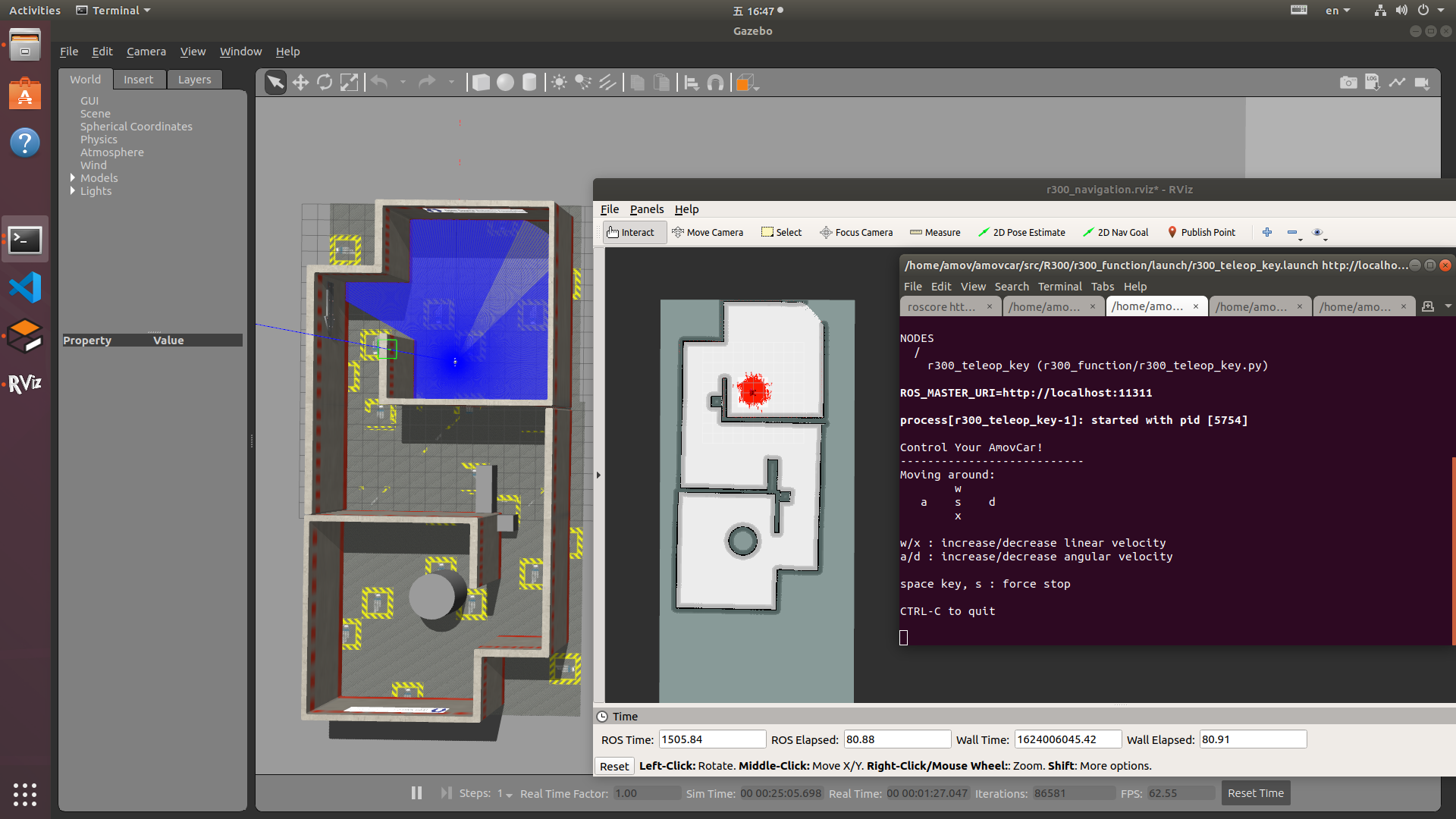Select the Scale mode tool in Gazebo
The image size is (1456, 819).
(349, 82)
